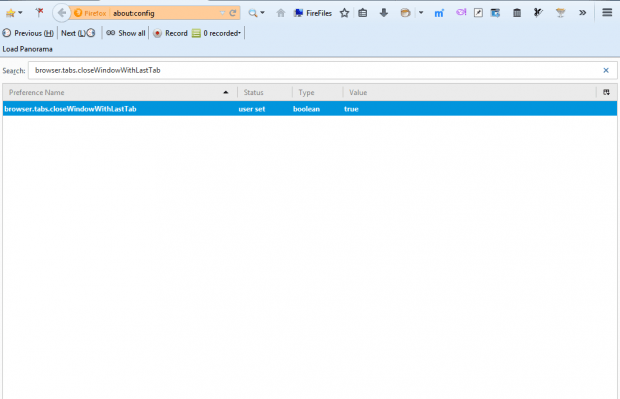Start recording with the Record button
This screenshot has height=399, width=620.
(x=170, y=33)
